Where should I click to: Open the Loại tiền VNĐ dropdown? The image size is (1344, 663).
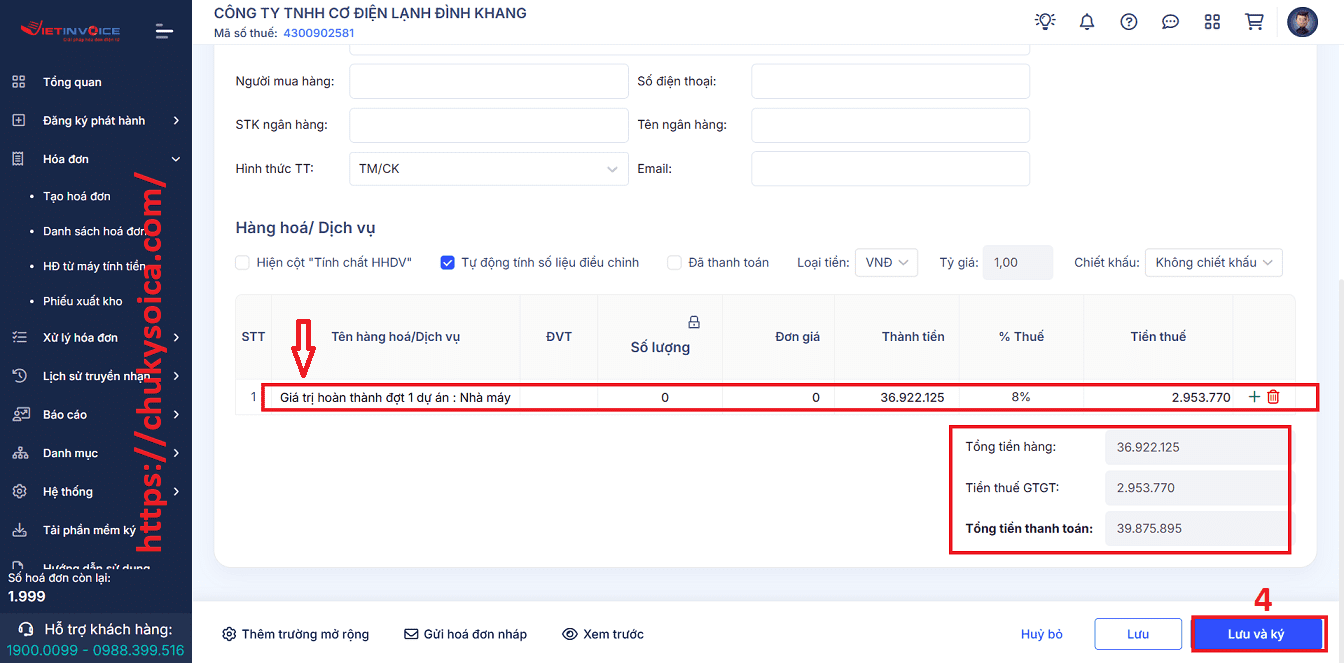point(886,262)
